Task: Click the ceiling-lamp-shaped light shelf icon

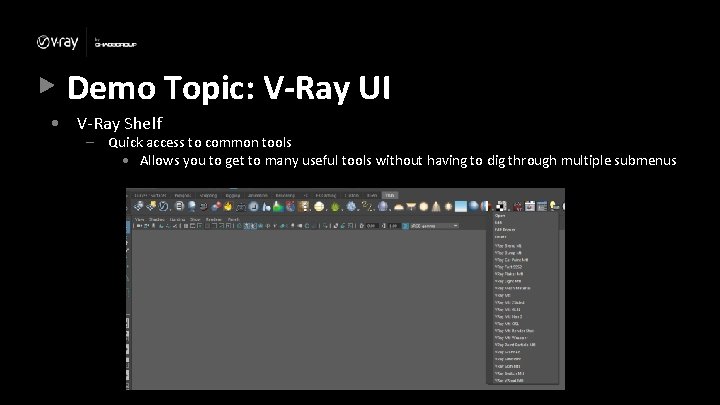Action: tap(411, 206)
